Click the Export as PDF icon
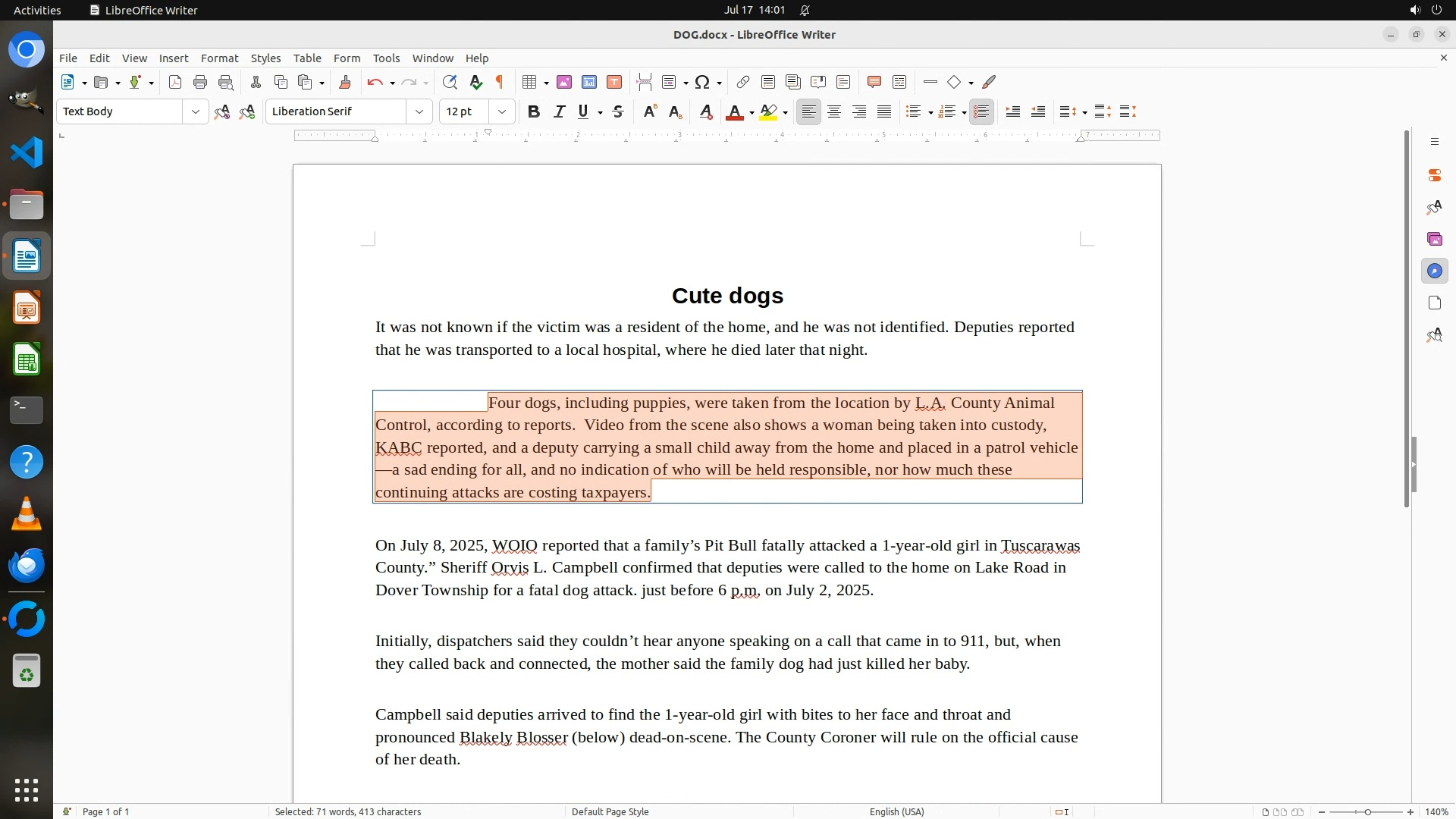 point(175,82)
